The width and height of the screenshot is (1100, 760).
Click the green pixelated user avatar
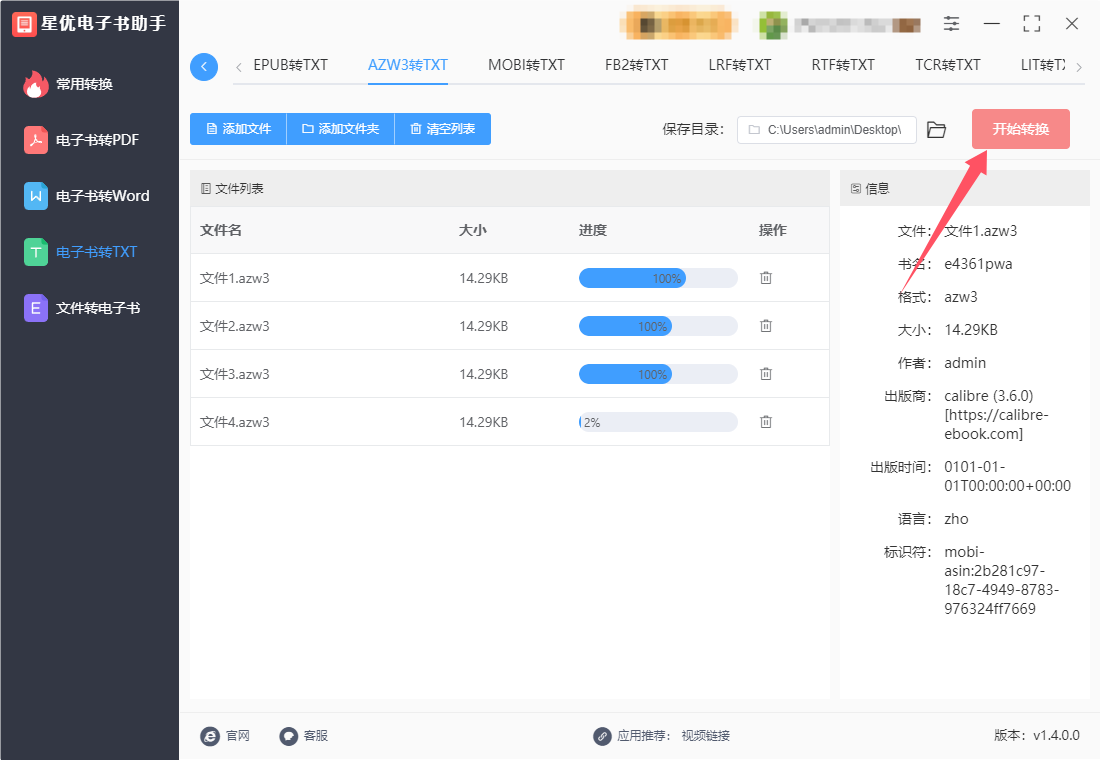point(772,25)
